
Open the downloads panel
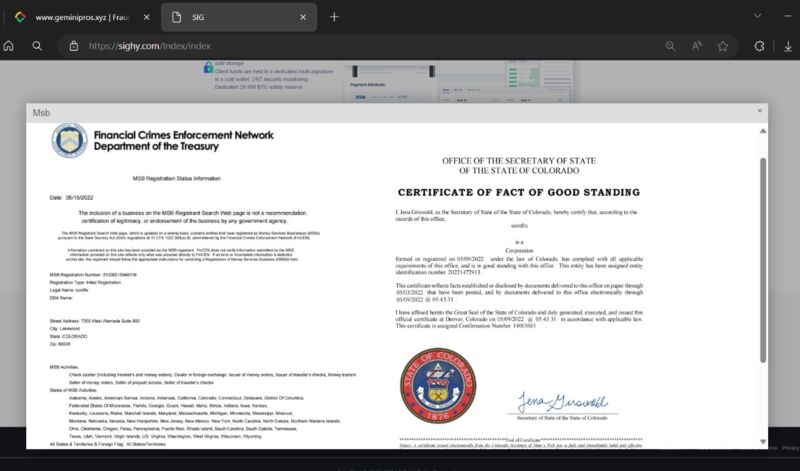788,46
